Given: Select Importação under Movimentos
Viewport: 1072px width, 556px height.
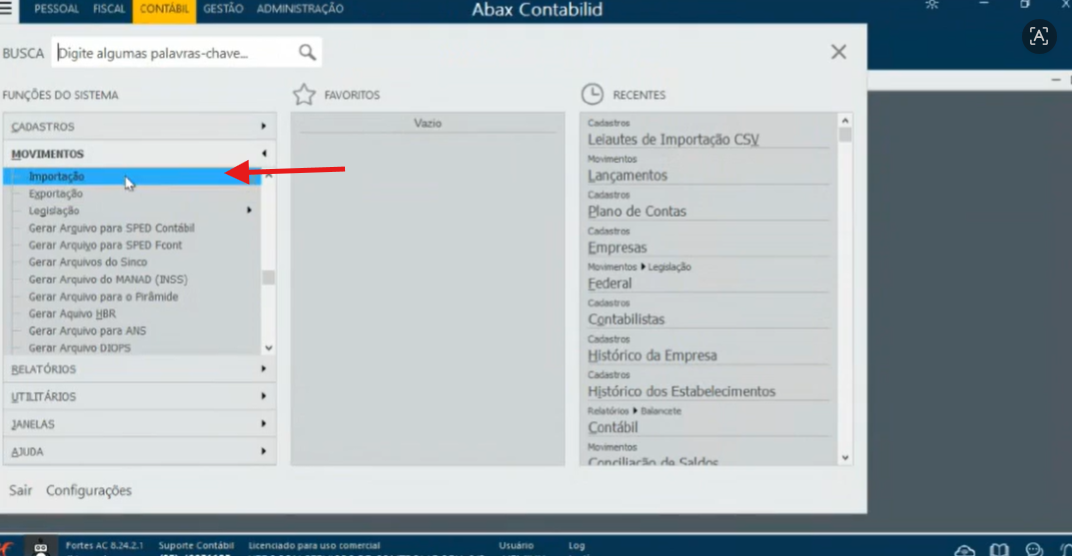Looking at the screenshot, I should coord(132,176).
